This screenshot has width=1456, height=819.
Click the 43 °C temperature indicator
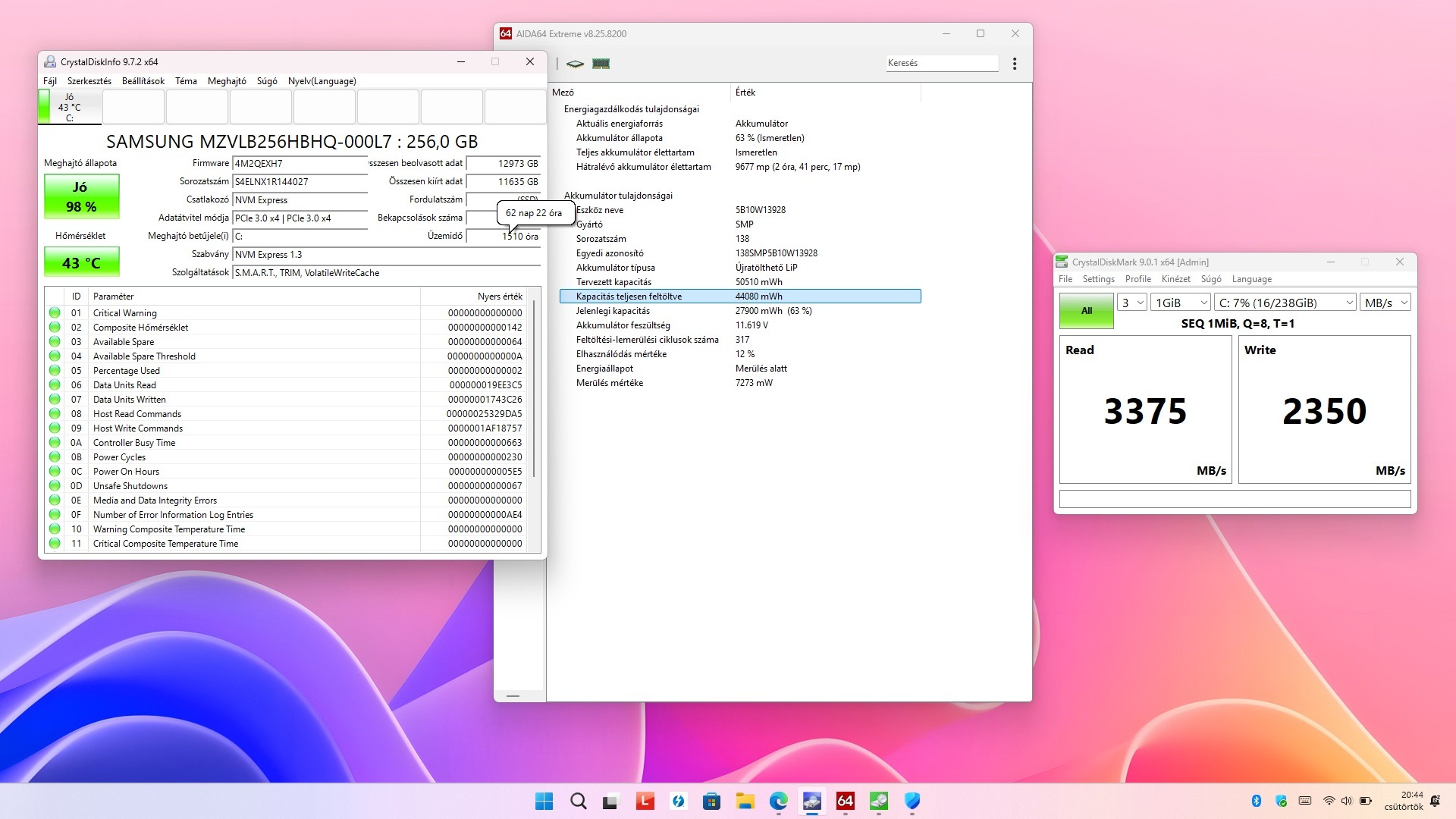(x=81, y=263)
